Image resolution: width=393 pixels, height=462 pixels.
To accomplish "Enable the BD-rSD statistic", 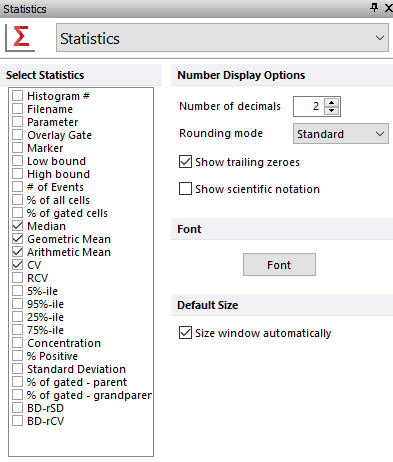I will coord(17,408).
